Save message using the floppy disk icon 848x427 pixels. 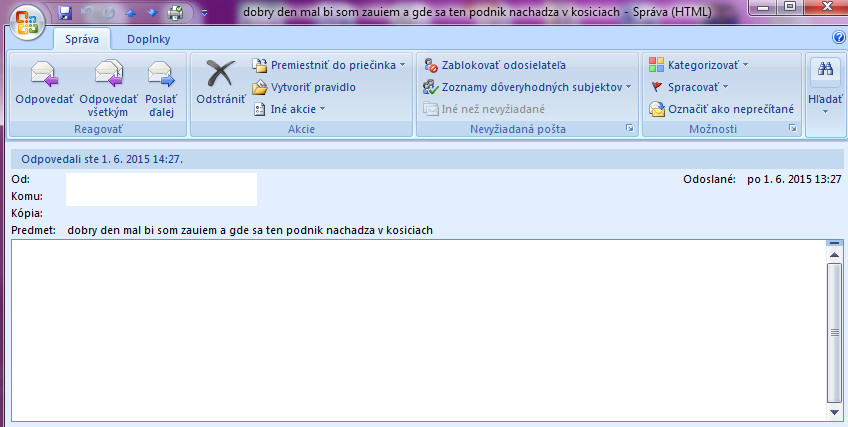[x=65, y=12]
